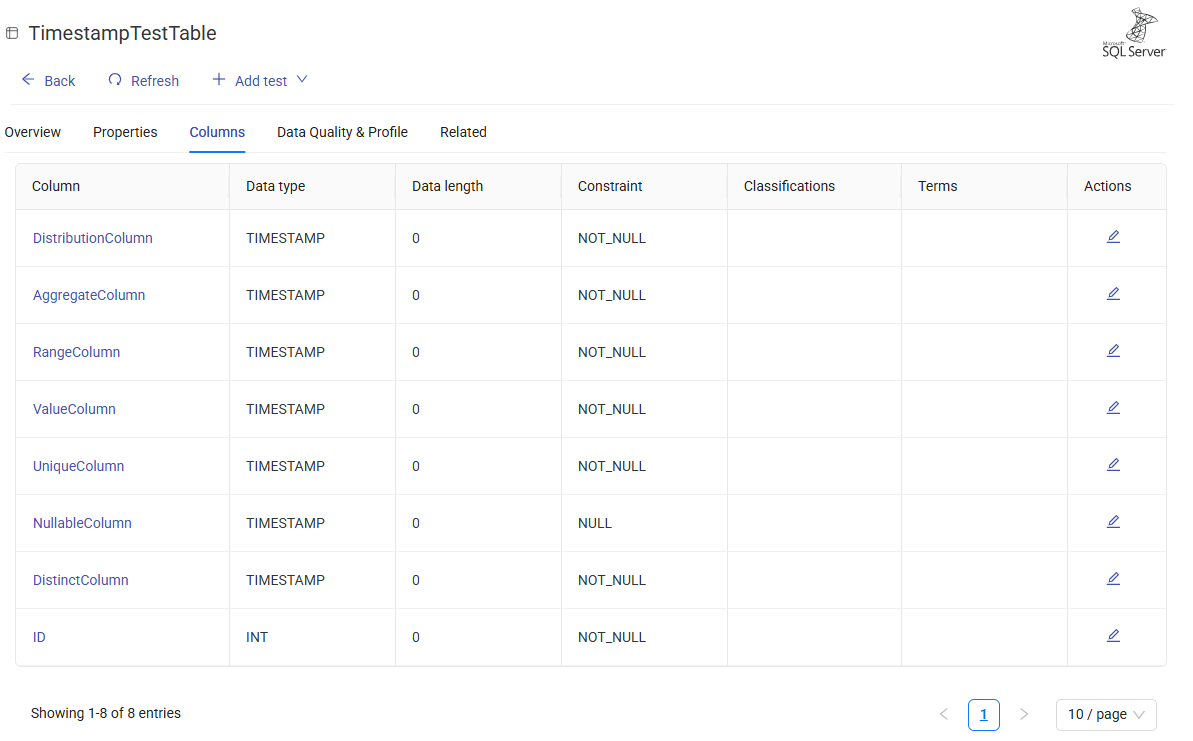Edit the NullableColumn row via pencil icon
Image resolution: width=1193 pixels, height=741 pixels.
[1113, 522]
